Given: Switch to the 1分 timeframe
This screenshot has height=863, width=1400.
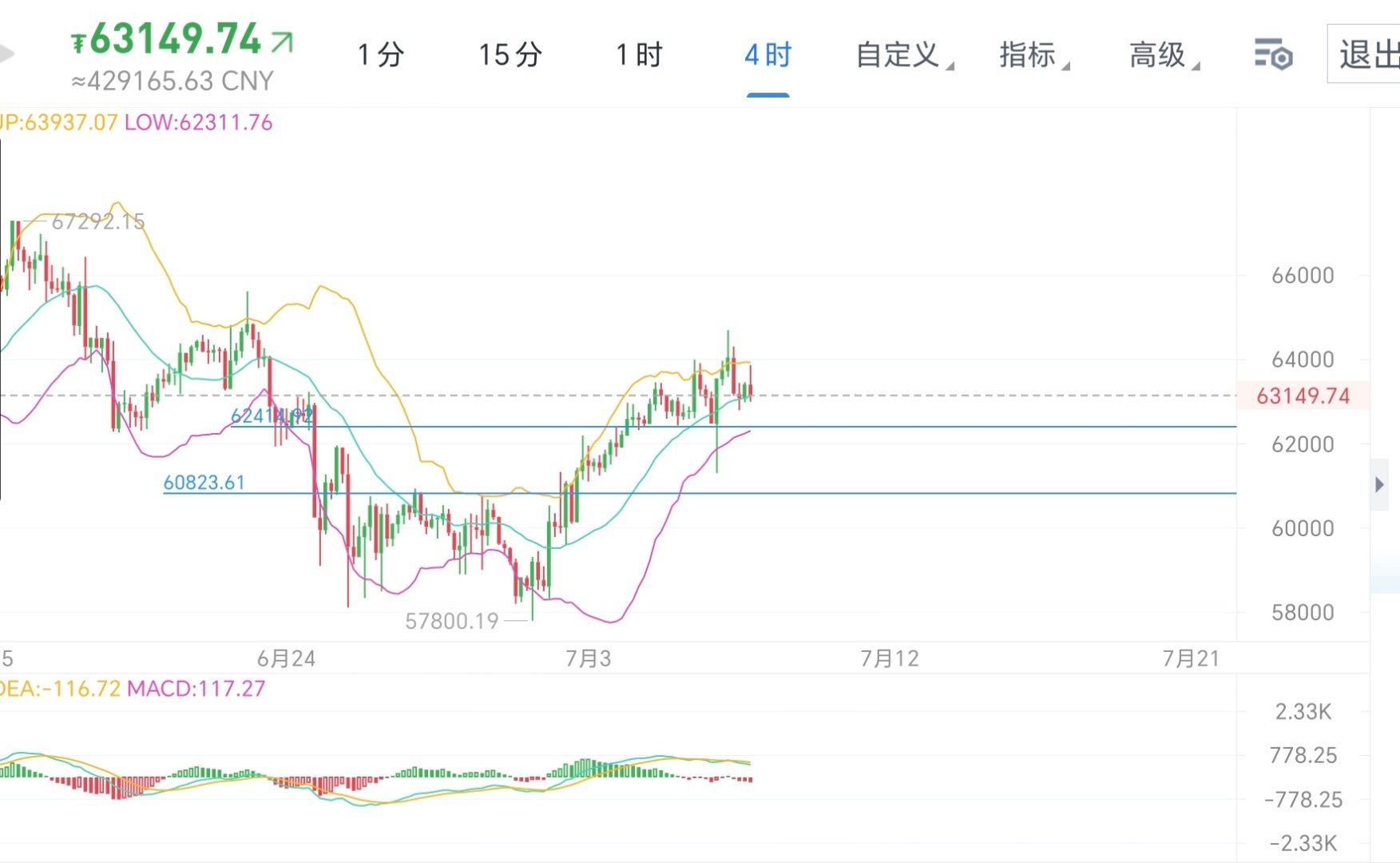Looking at the screenshot, I should tap(381, 55).
